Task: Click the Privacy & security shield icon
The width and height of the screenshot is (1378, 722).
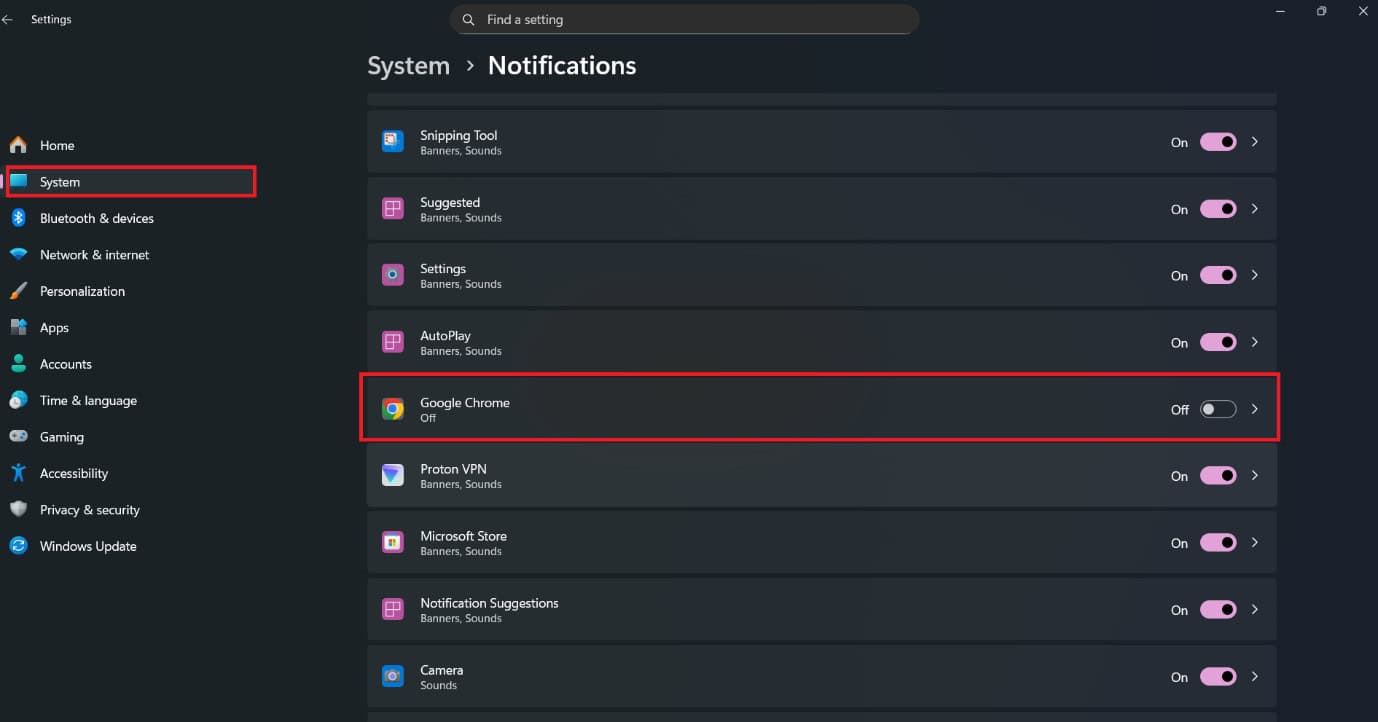Action: click(x=18, y=509)
